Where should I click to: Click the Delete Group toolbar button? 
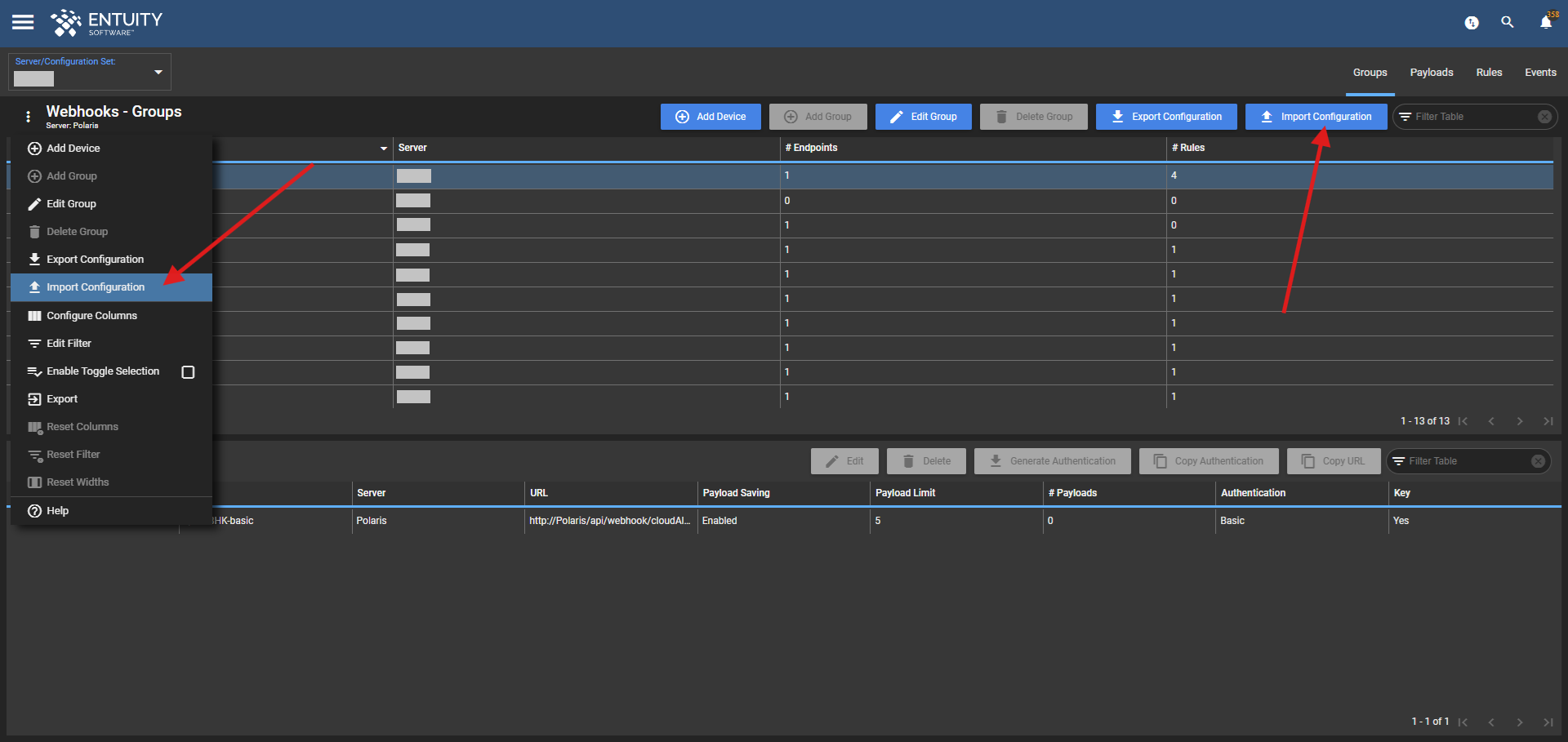click(1034, 117)
